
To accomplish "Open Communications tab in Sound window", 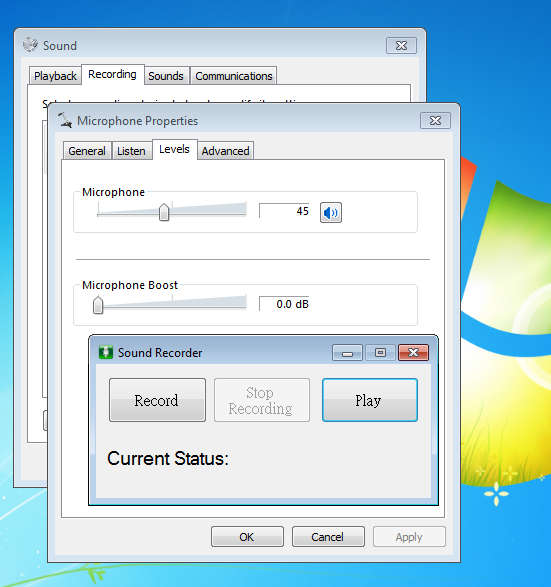I will click(x=234, y=76).
